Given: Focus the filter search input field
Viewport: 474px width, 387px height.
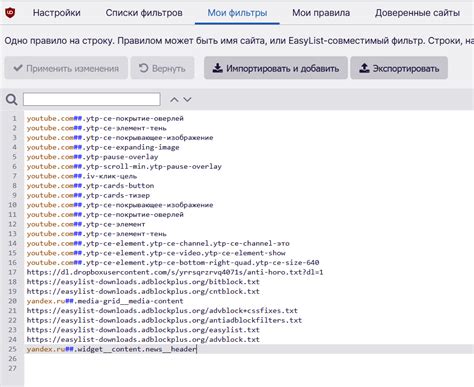Looking at the screenshot, I should point(92,99).
